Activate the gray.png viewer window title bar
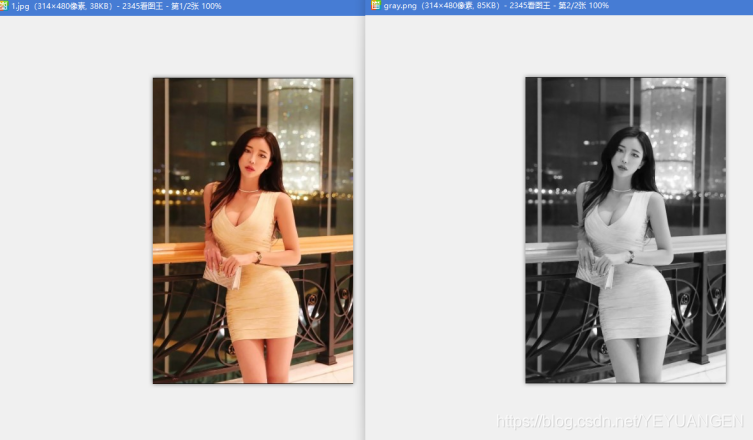Viewport: 753px width, 440px height. tap(680, 6)
